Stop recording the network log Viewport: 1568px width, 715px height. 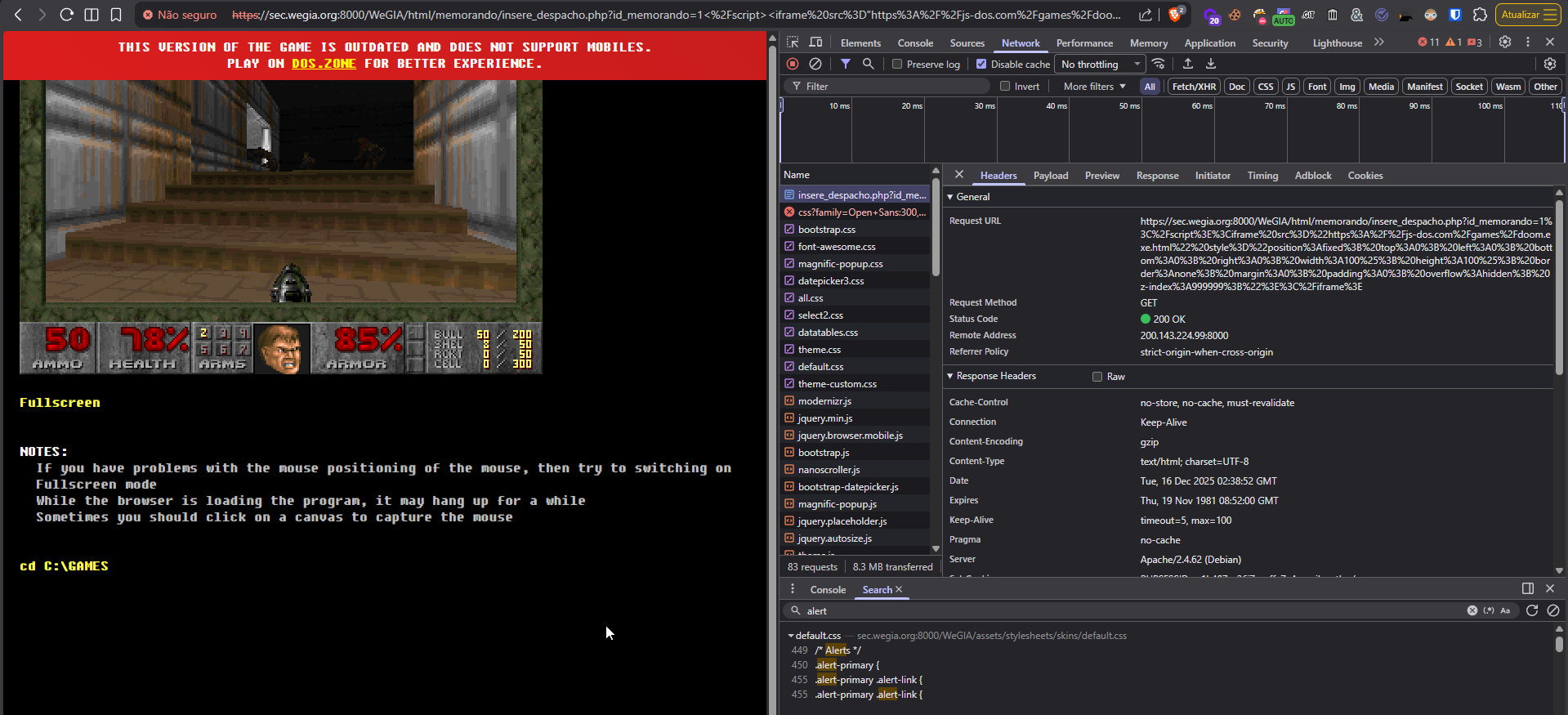[793, 64]
